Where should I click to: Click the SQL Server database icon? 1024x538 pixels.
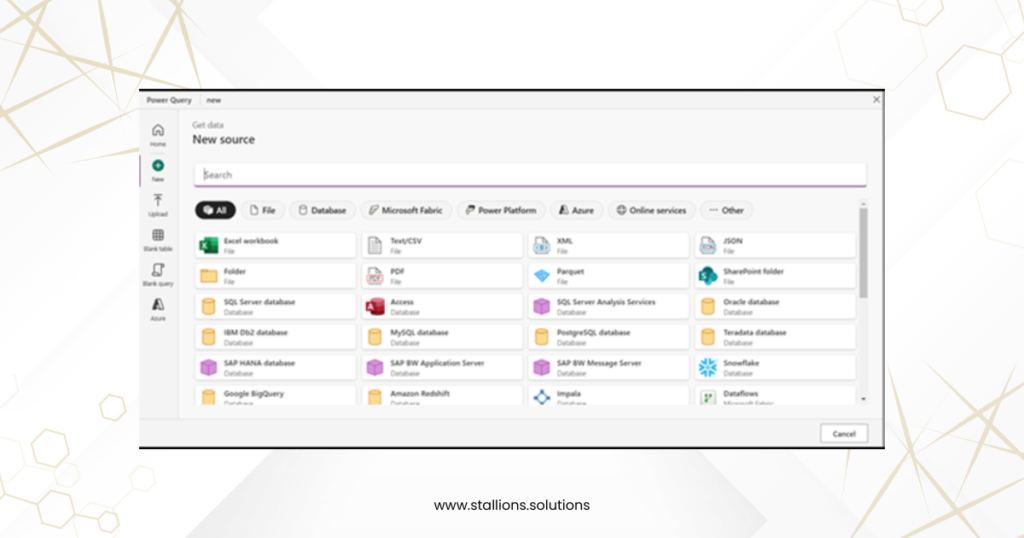coord(208,306)
